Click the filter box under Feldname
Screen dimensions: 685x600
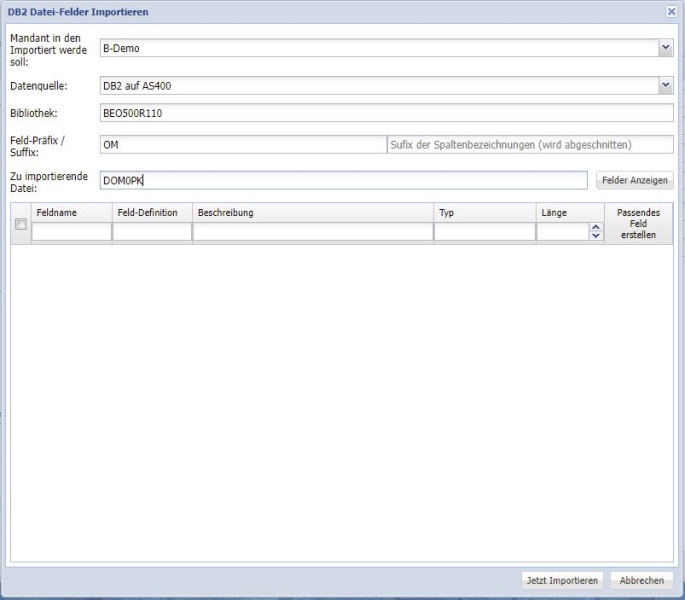[x=71, y=232]
